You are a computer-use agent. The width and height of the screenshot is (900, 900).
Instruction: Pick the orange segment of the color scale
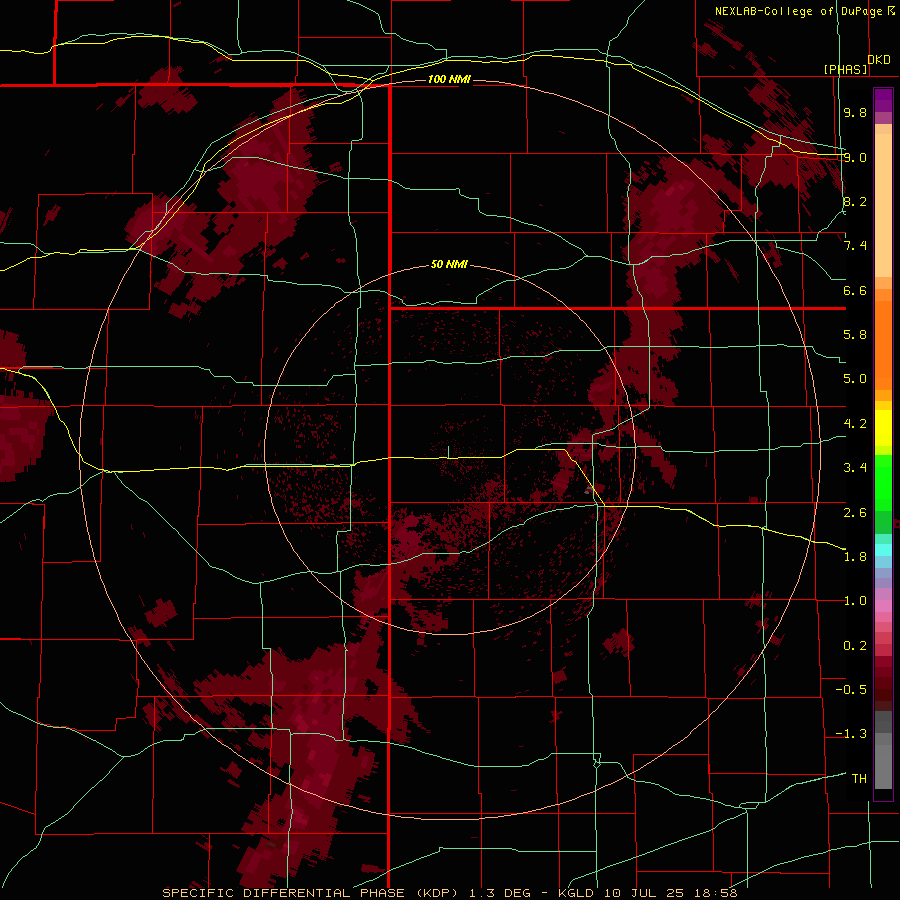click(883, 346)
